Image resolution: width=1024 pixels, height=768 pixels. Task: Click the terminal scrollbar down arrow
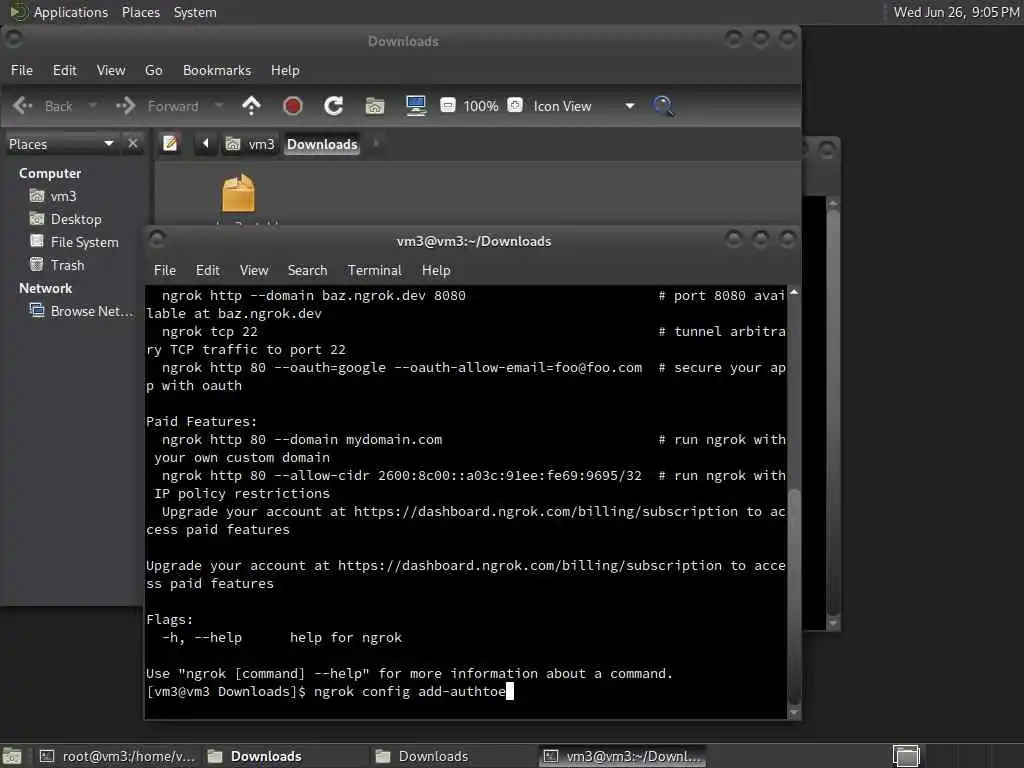click(x=794, y=712)
